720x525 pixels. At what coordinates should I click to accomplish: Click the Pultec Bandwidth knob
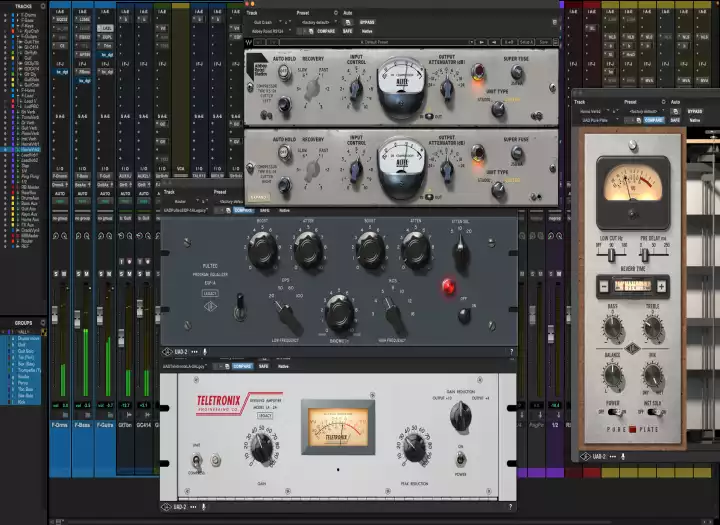339,314
